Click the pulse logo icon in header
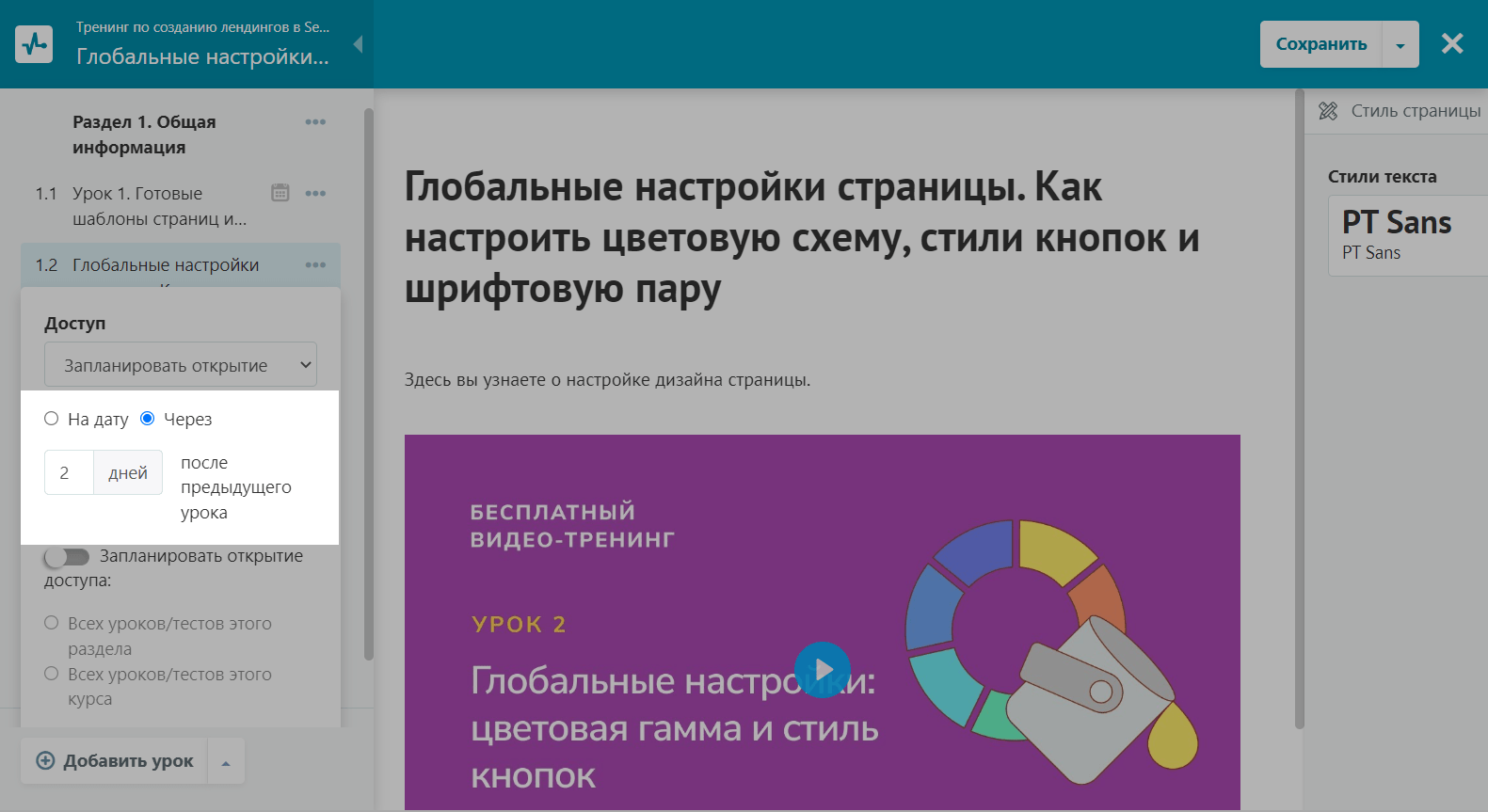Screen dimensions: 1488x812 (x=35, y=44)
